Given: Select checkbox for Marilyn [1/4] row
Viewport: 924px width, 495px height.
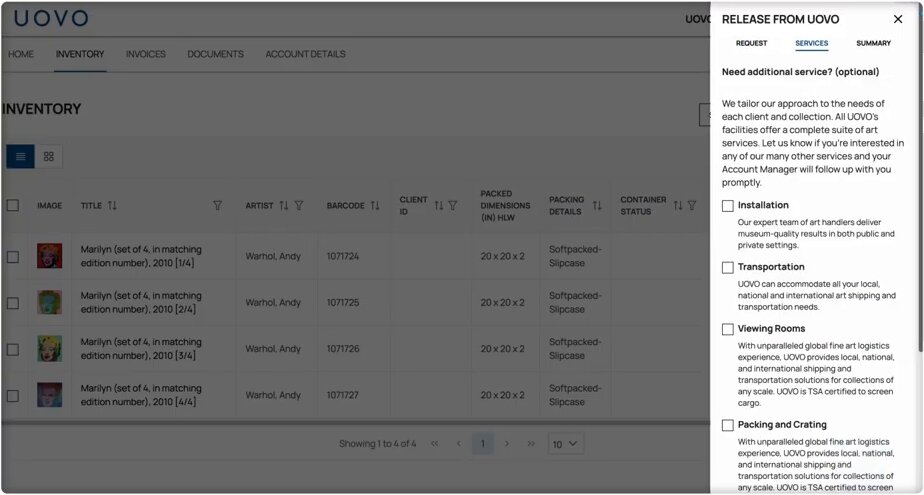Looking at the screenshot, I should pyautogui.click(x=13, y=257).
